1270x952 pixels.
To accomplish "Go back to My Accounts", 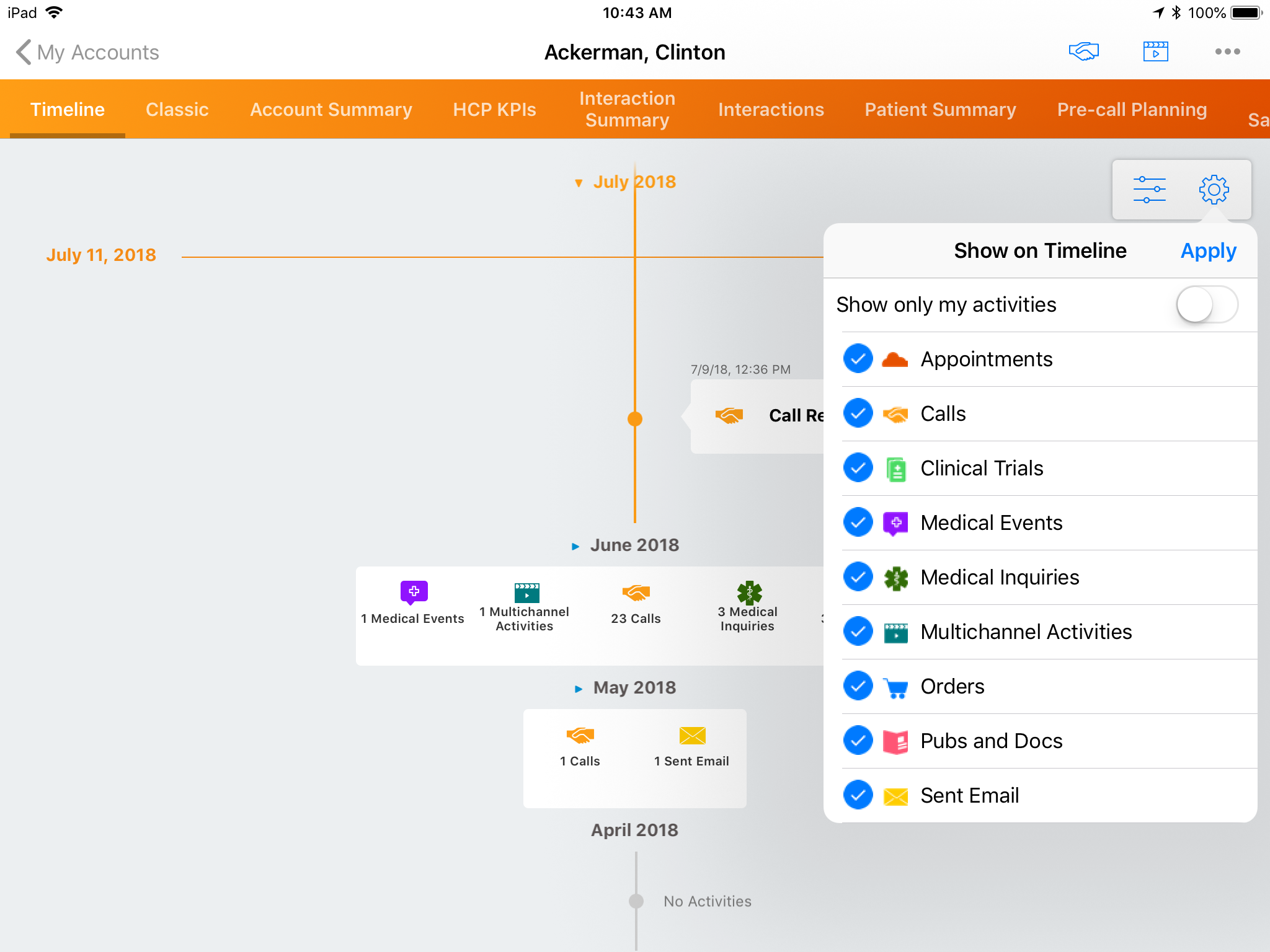I will point(87,52).
